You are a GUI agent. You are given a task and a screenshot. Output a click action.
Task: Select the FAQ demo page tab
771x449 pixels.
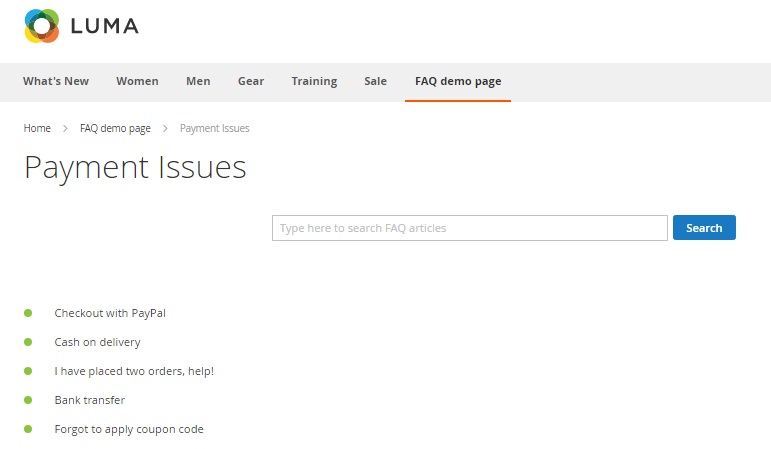458,82
